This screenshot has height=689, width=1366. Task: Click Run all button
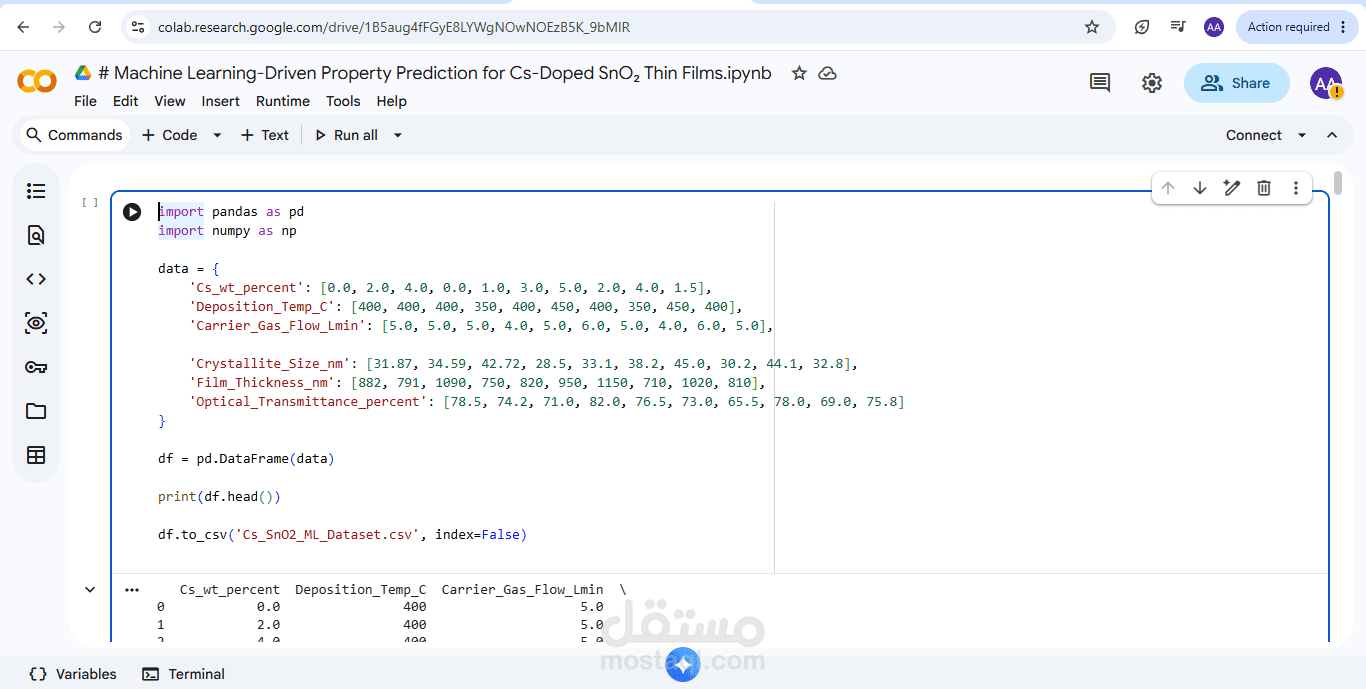coord(346,135)
